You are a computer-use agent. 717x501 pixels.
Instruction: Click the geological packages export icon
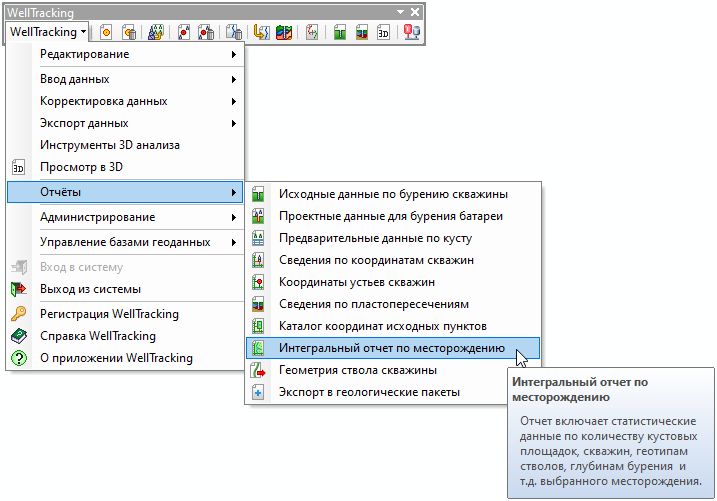point(258,393)
